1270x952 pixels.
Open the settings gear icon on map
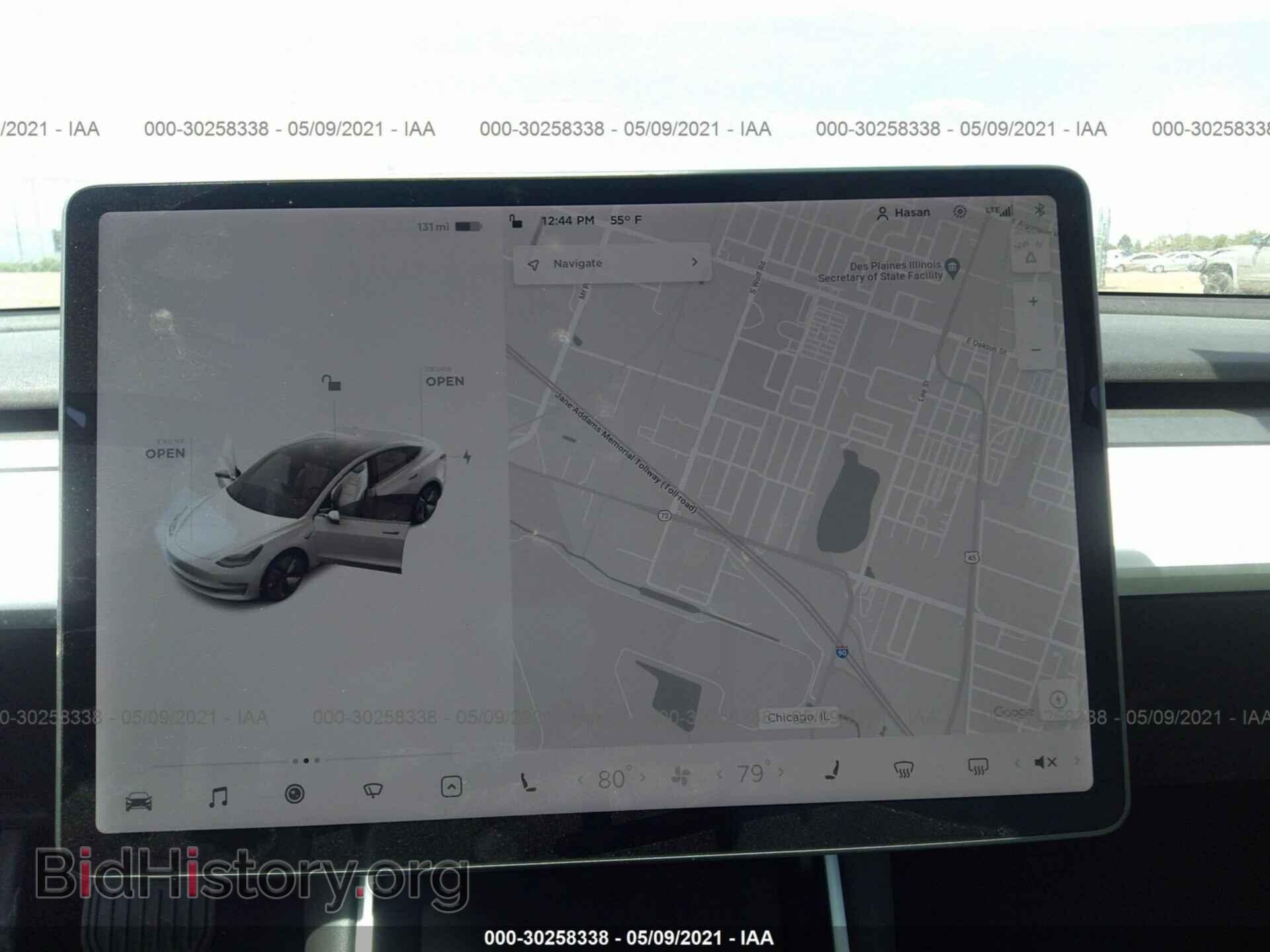click(959, 211)
